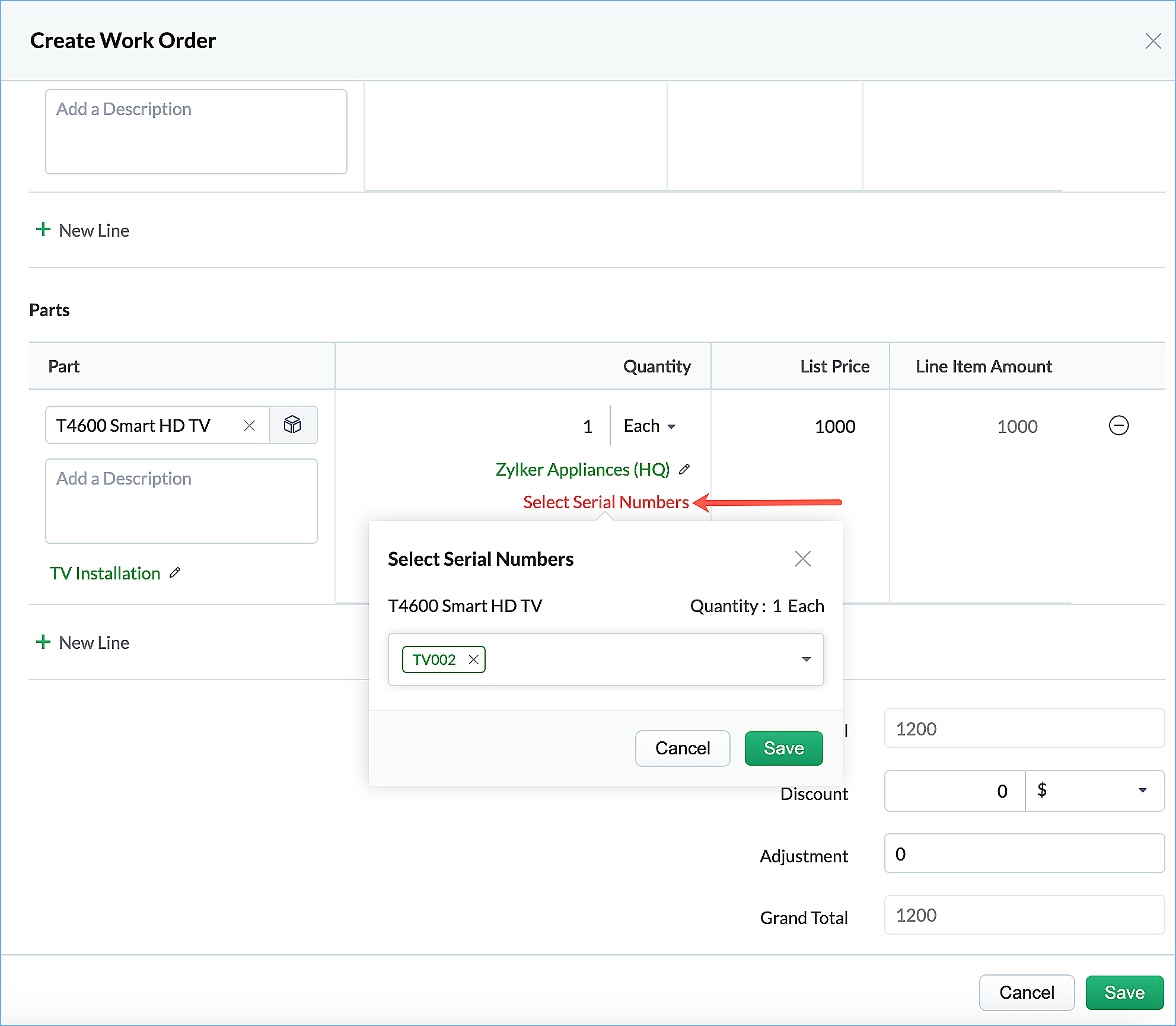The width and height of the screenshot is (1176, 1026).
Task: Save the selected serial numbers
Action: click(783, 748)
